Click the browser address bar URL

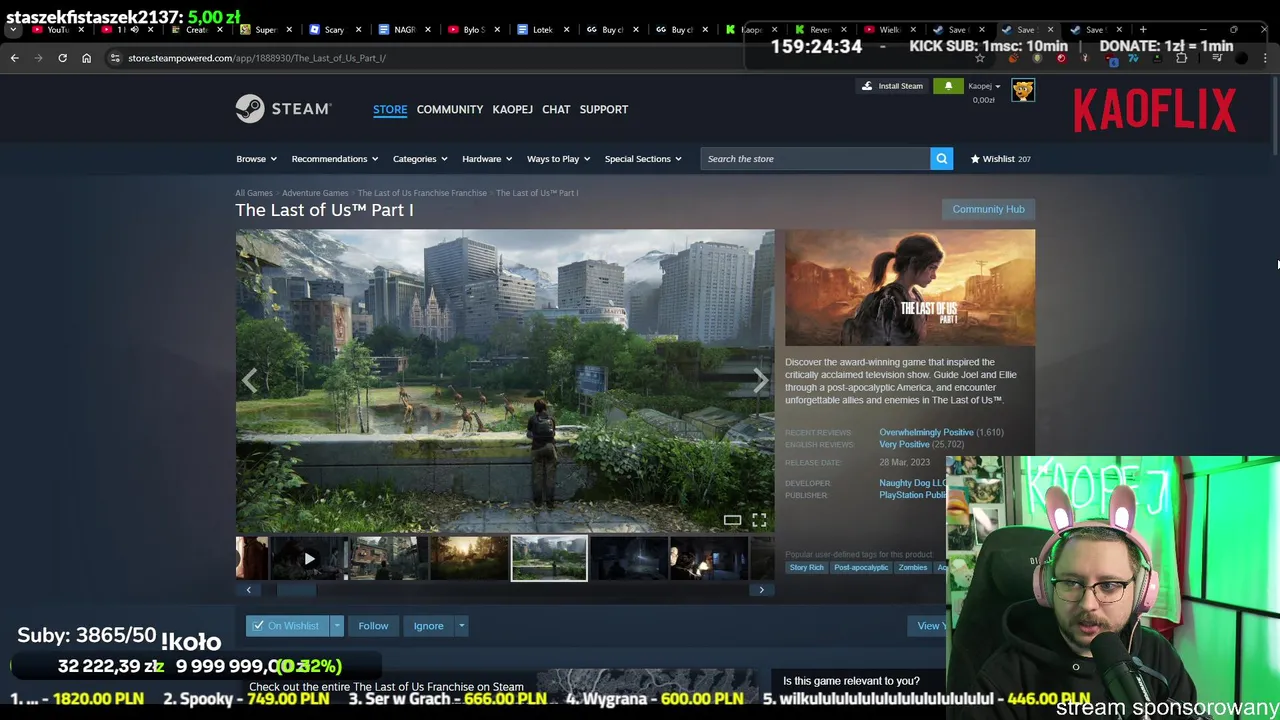257,58
